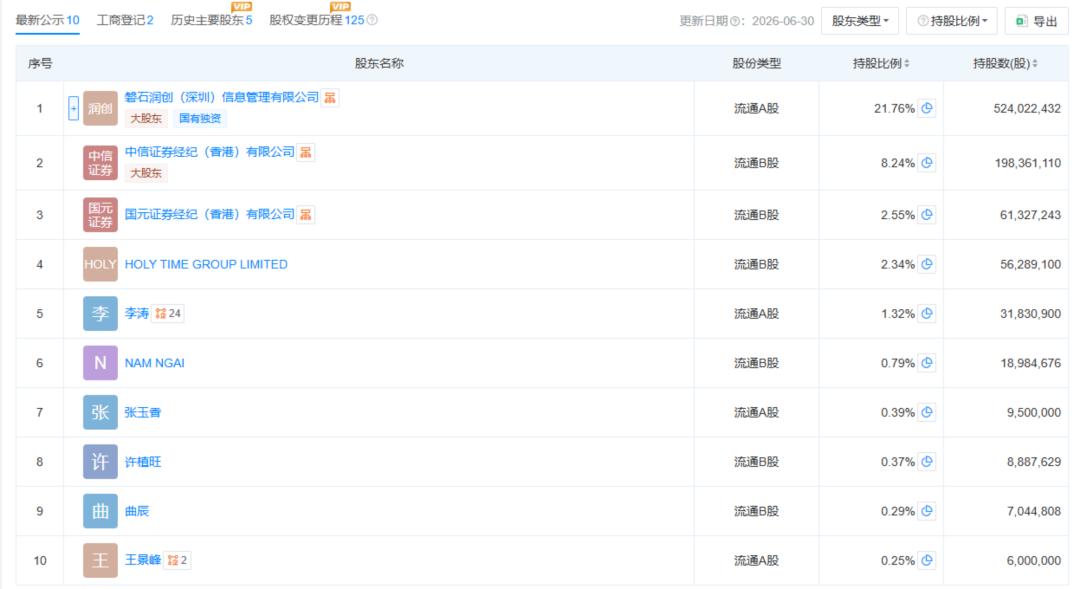
Task: Open 磐石润创（深圳）信息管理有限公司 link
Action: point(222,98)
